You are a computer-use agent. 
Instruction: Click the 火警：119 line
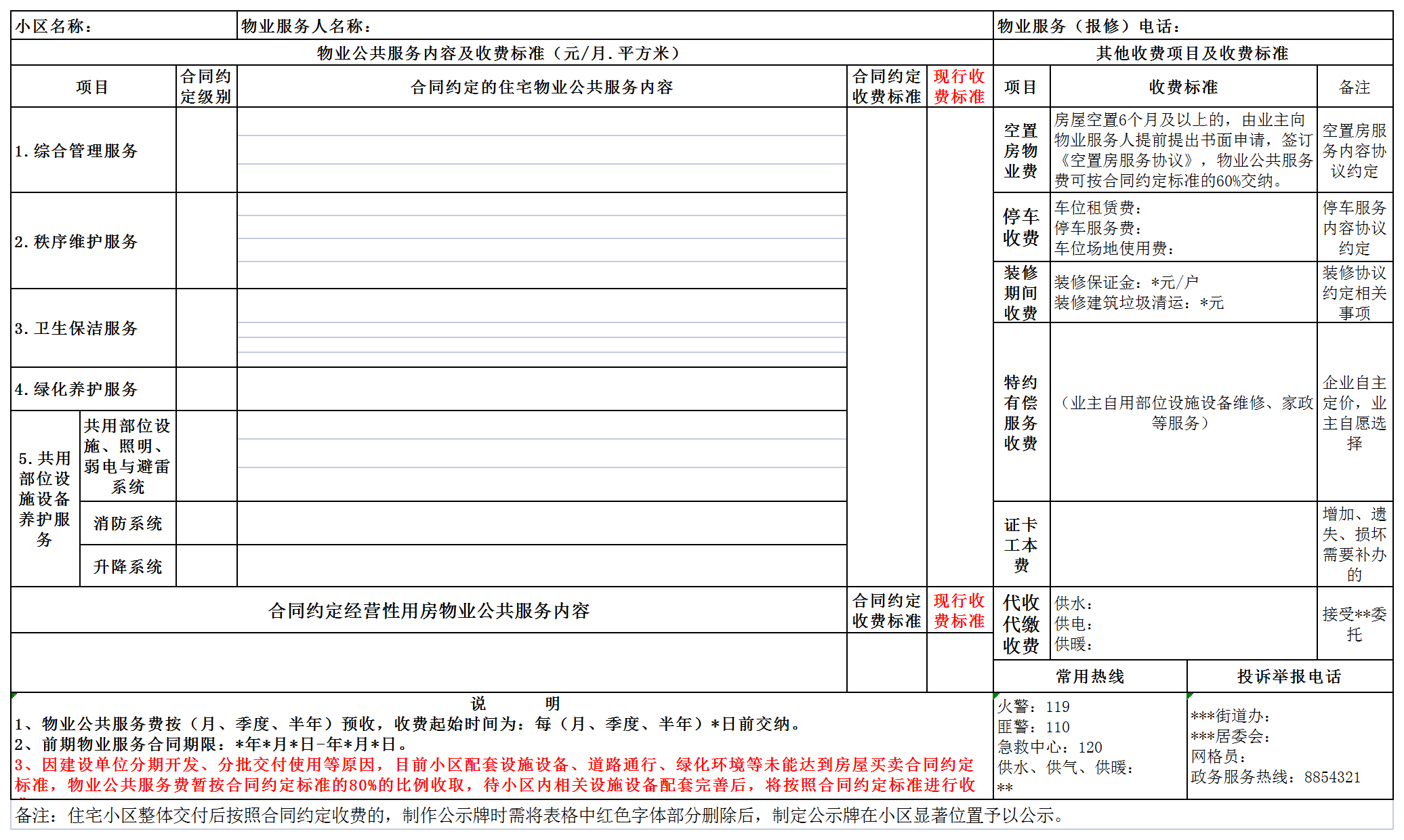pyautogui.click(x=1033, y=707)
